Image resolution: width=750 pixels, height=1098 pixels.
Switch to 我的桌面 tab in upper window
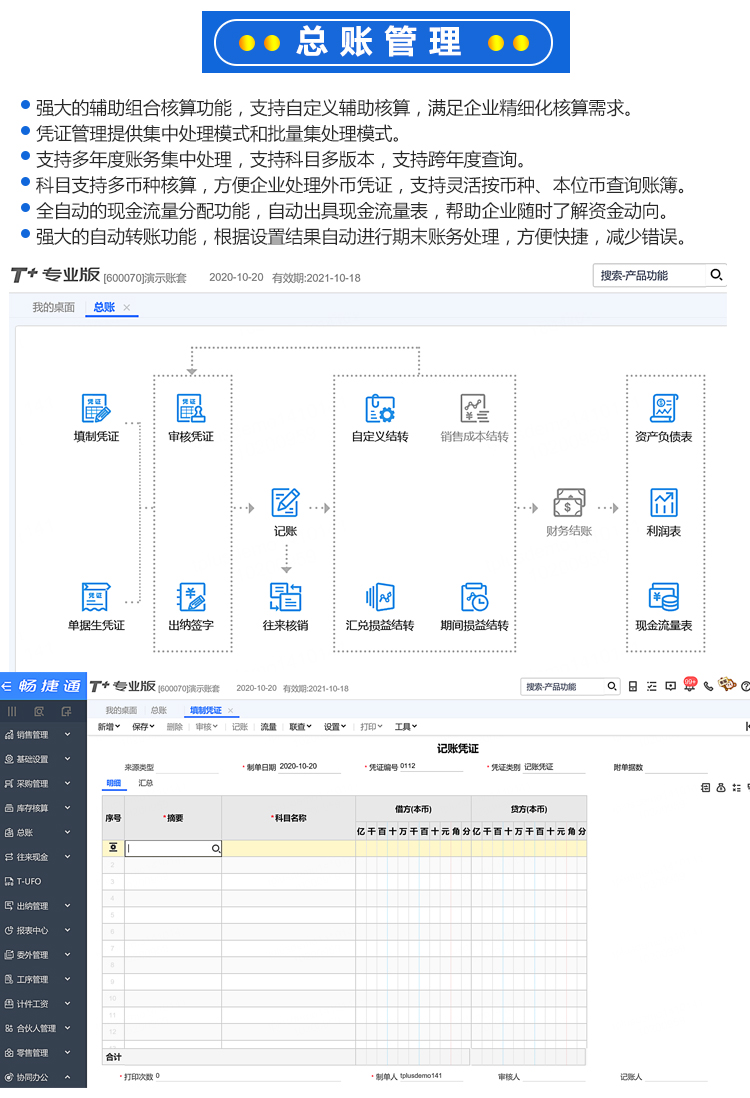click(x=53, y=307)
